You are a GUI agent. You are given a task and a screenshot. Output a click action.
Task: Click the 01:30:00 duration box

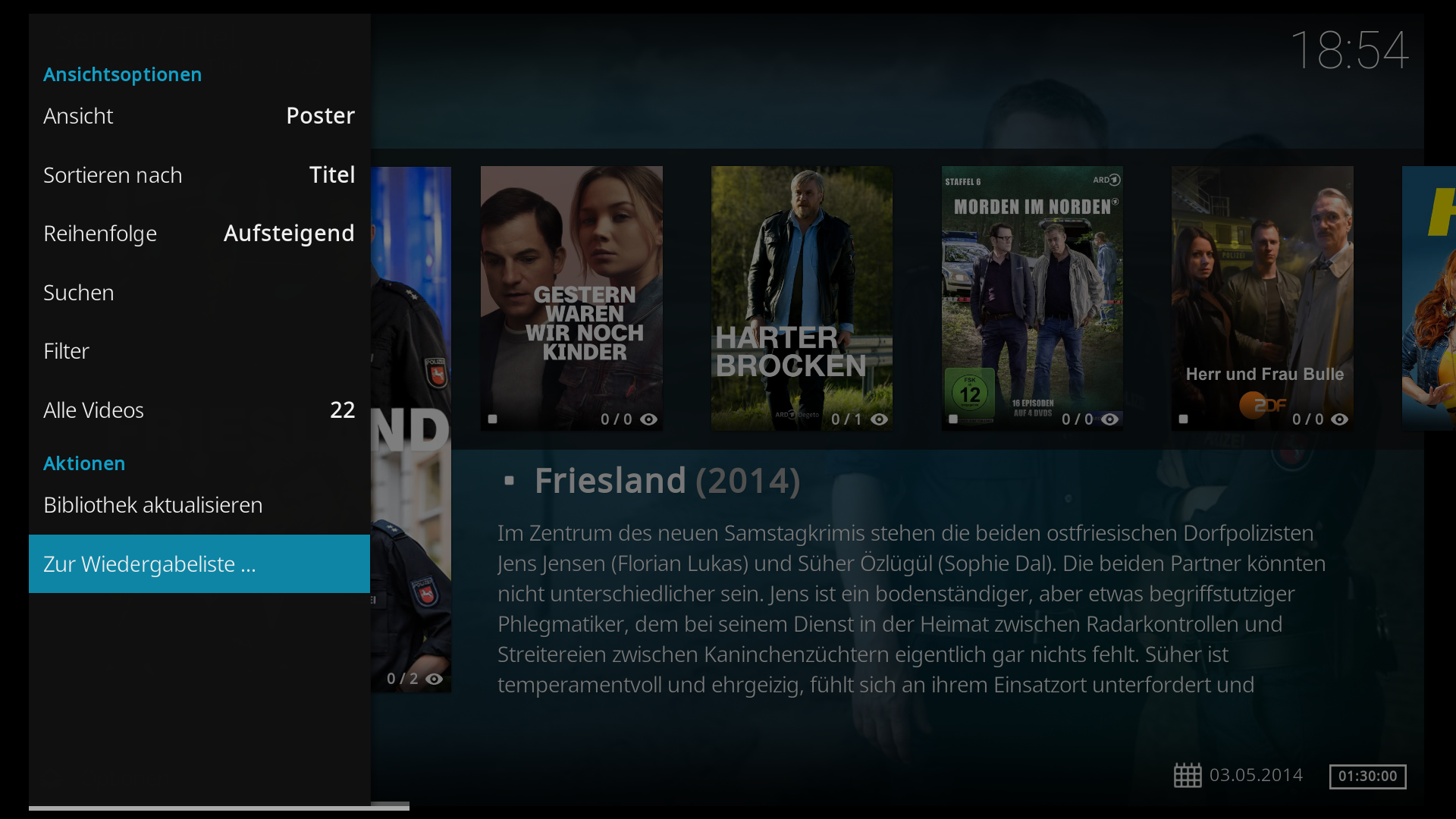(x=1367, y=776)
